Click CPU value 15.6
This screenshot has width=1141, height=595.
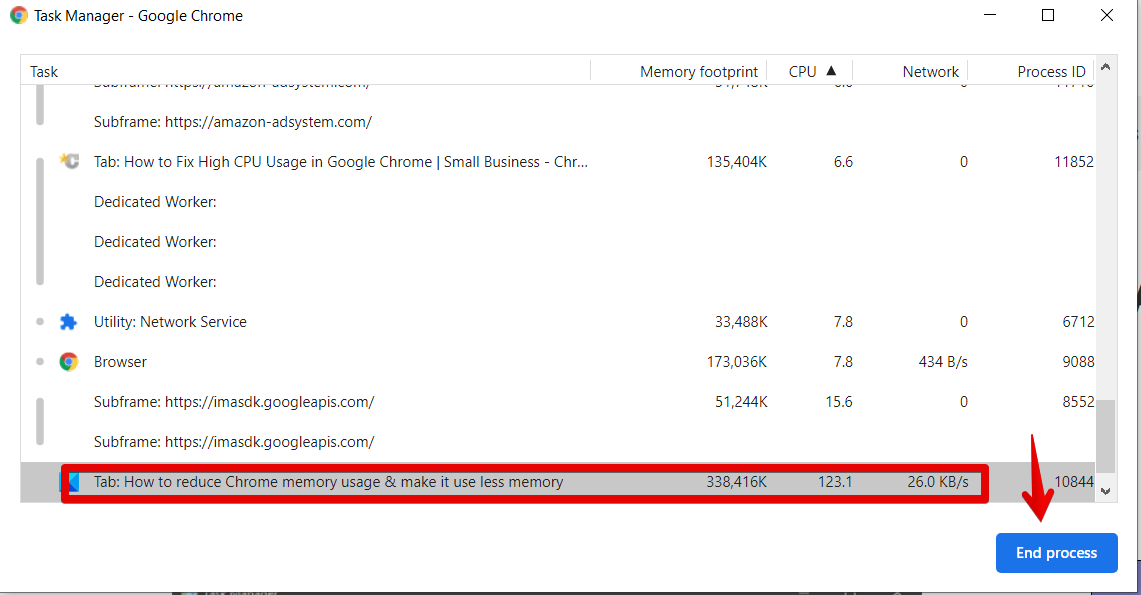(838, 402)
